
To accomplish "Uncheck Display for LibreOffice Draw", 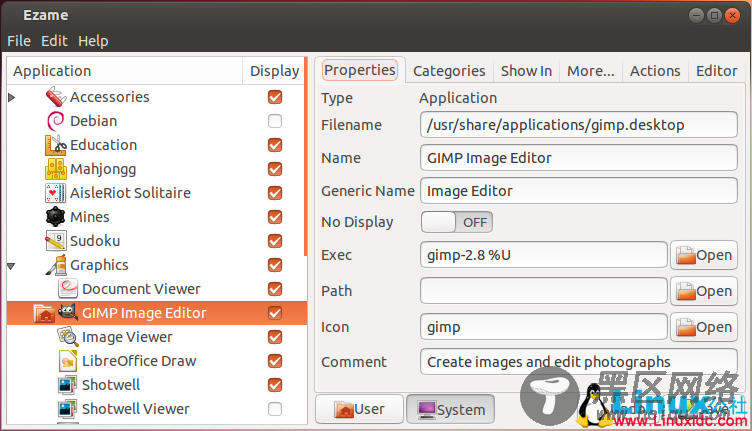I will coord(275,361).
